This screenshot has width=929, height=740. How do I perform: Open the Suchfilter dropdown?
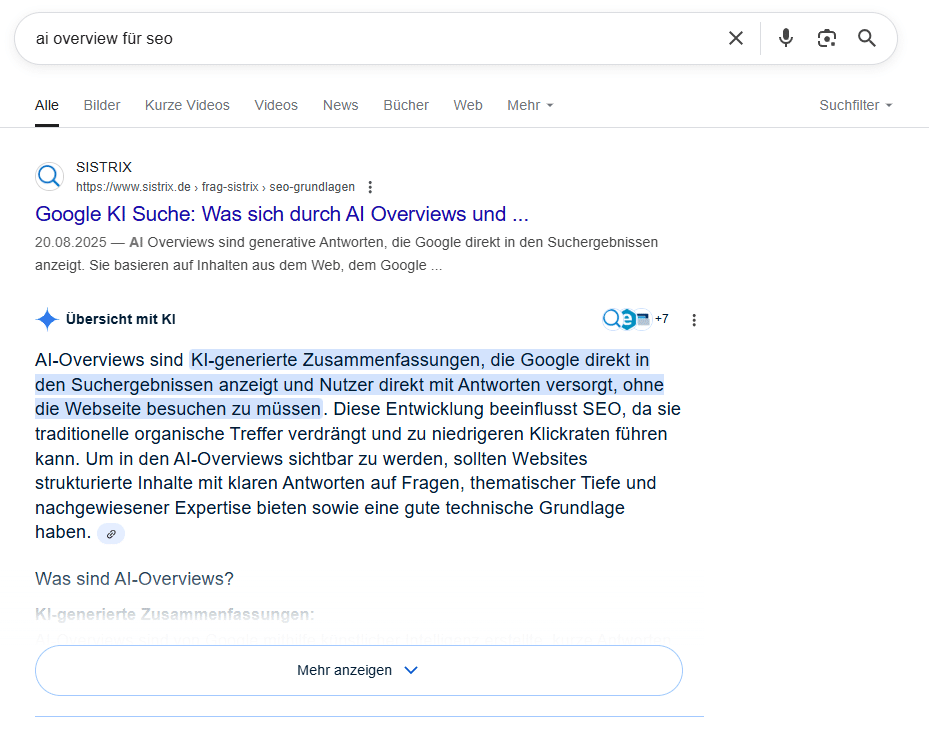(855, 105)
